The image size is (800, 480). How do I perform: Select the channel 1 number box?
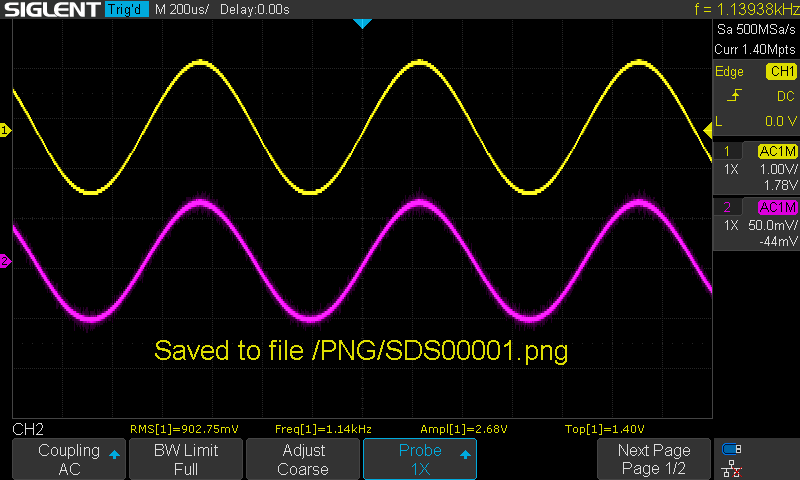pyautogui.click(x=727, y=151)
